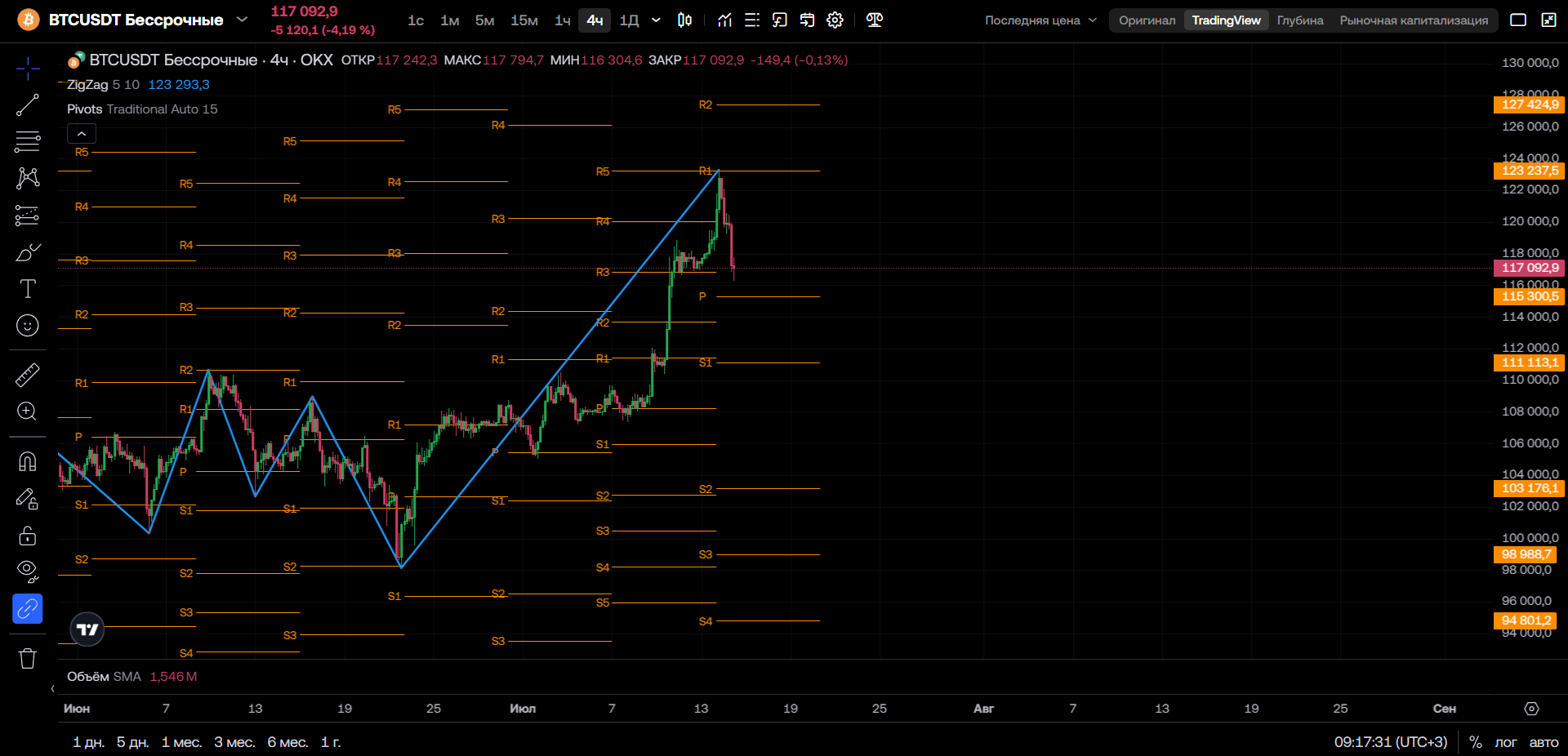Set chart range to 3 мес.
Screen dimensions: 1568x756
(x=234, y=742)
